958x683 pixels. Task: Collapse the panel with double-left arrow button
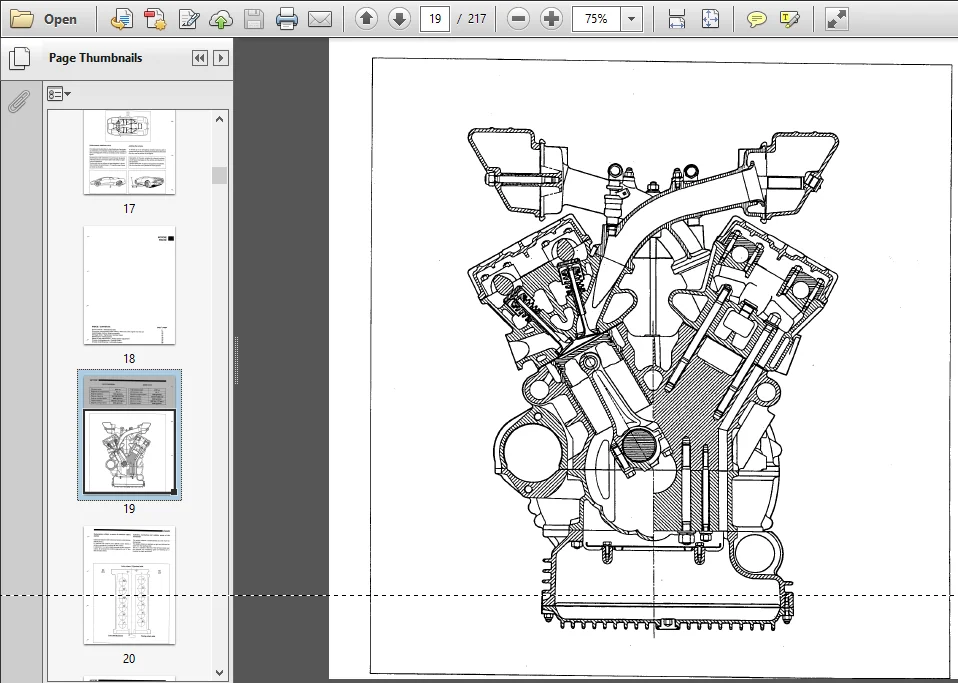click(x=199, y=58)
